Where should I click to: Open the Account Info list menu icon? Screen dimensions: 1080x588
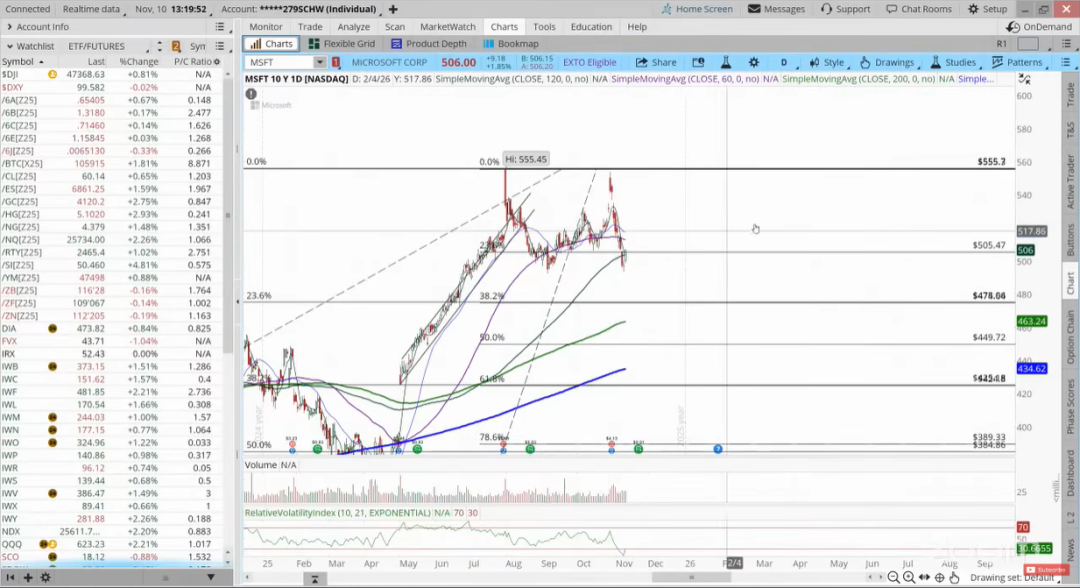point(220,27)
